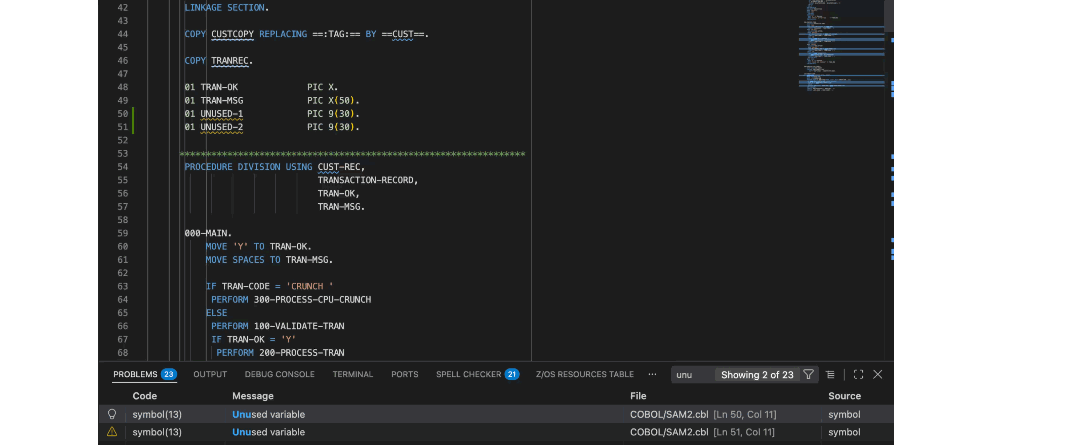Click LINKAGE SECTION on line 42
This screenshot has width=1080, height=445.
[x=227, y=8]
